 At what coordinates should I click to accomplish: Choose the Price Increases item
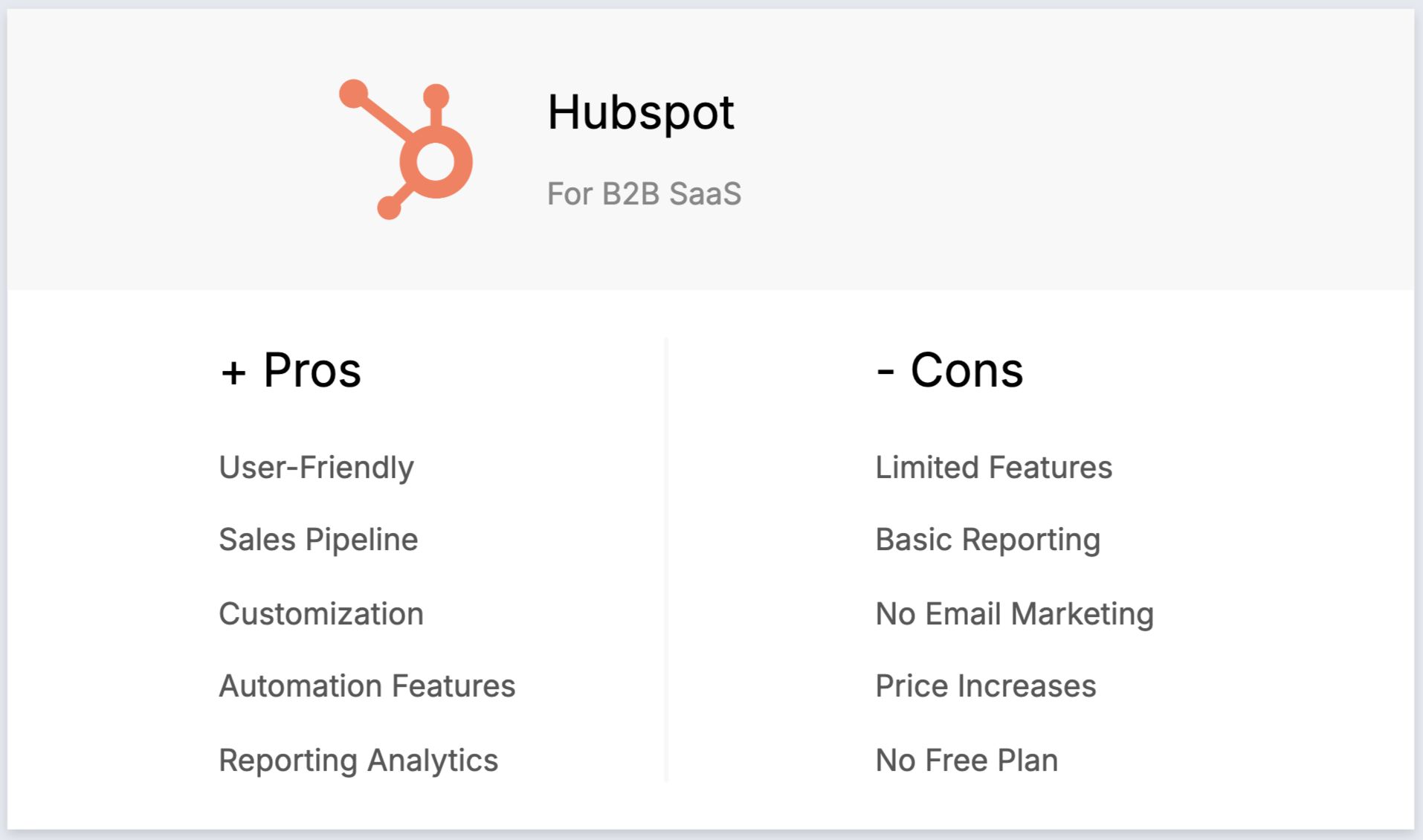coord(985,686)
